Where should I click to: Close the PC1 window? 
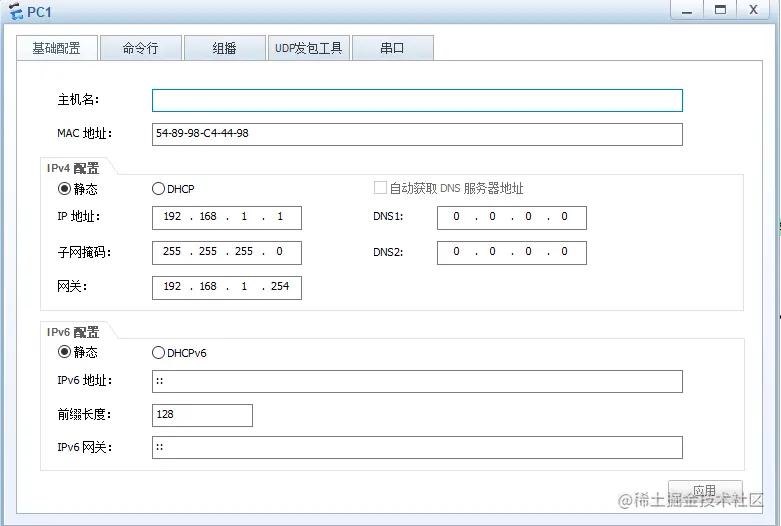(x=754, y=10)
